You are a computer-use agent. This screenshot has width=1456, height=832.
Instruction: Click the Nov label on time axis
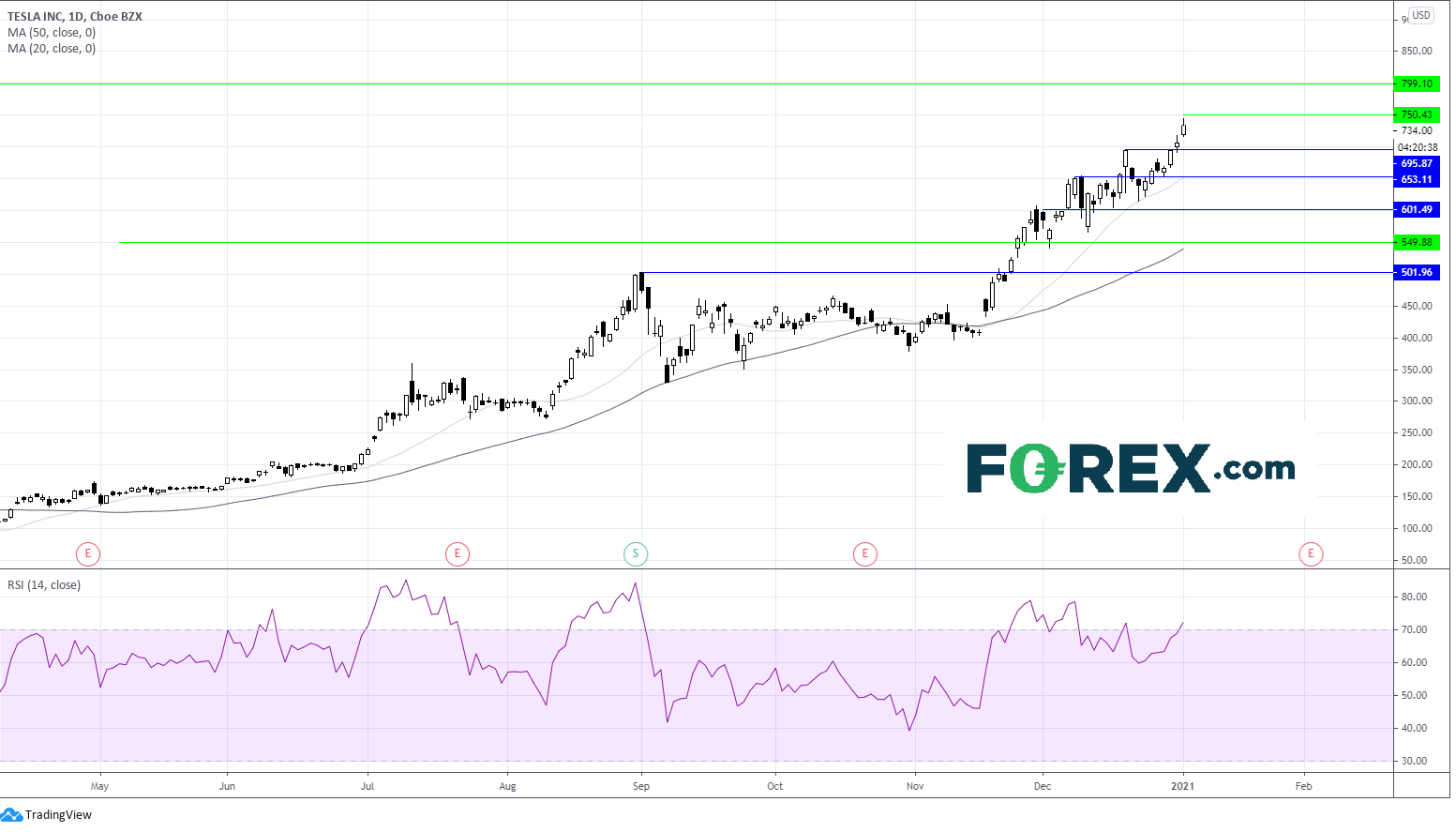click(x=915, y=787)
